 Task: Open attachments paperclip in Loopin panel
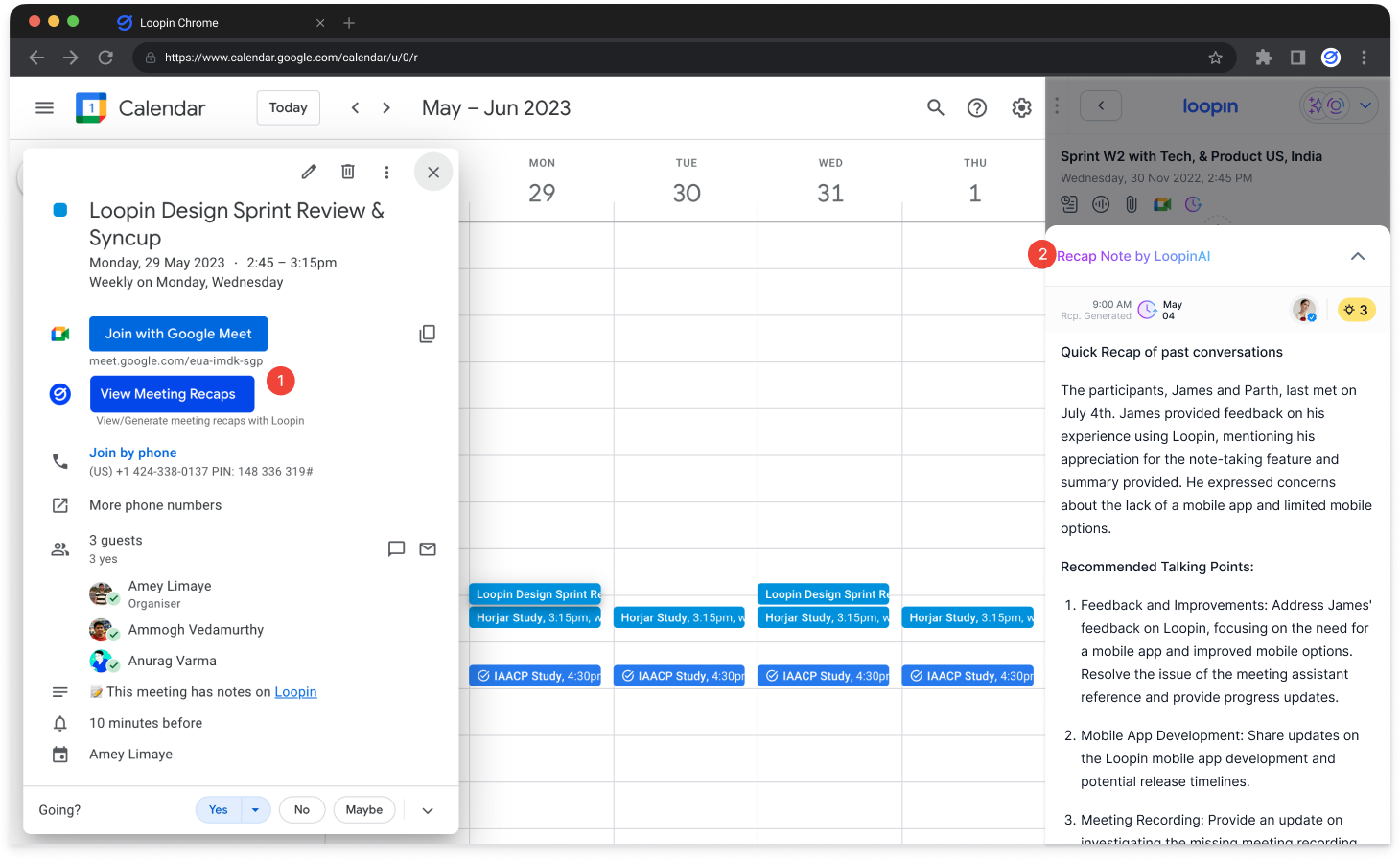point(1132,204)
